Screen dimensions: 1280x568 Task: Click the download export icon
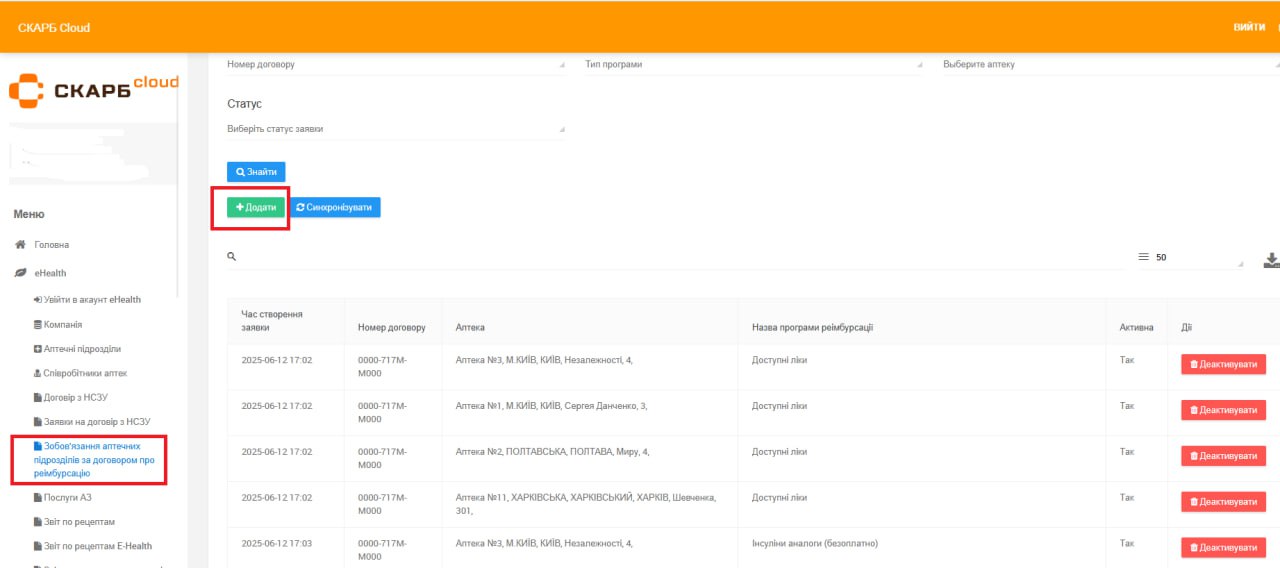pos(1271,260)
